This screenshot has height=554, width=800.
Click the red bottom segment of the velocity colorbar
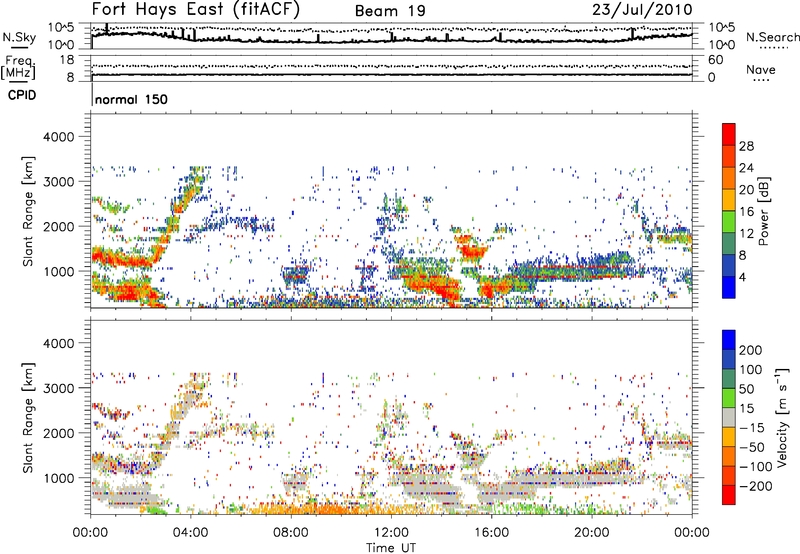(729, 495)
